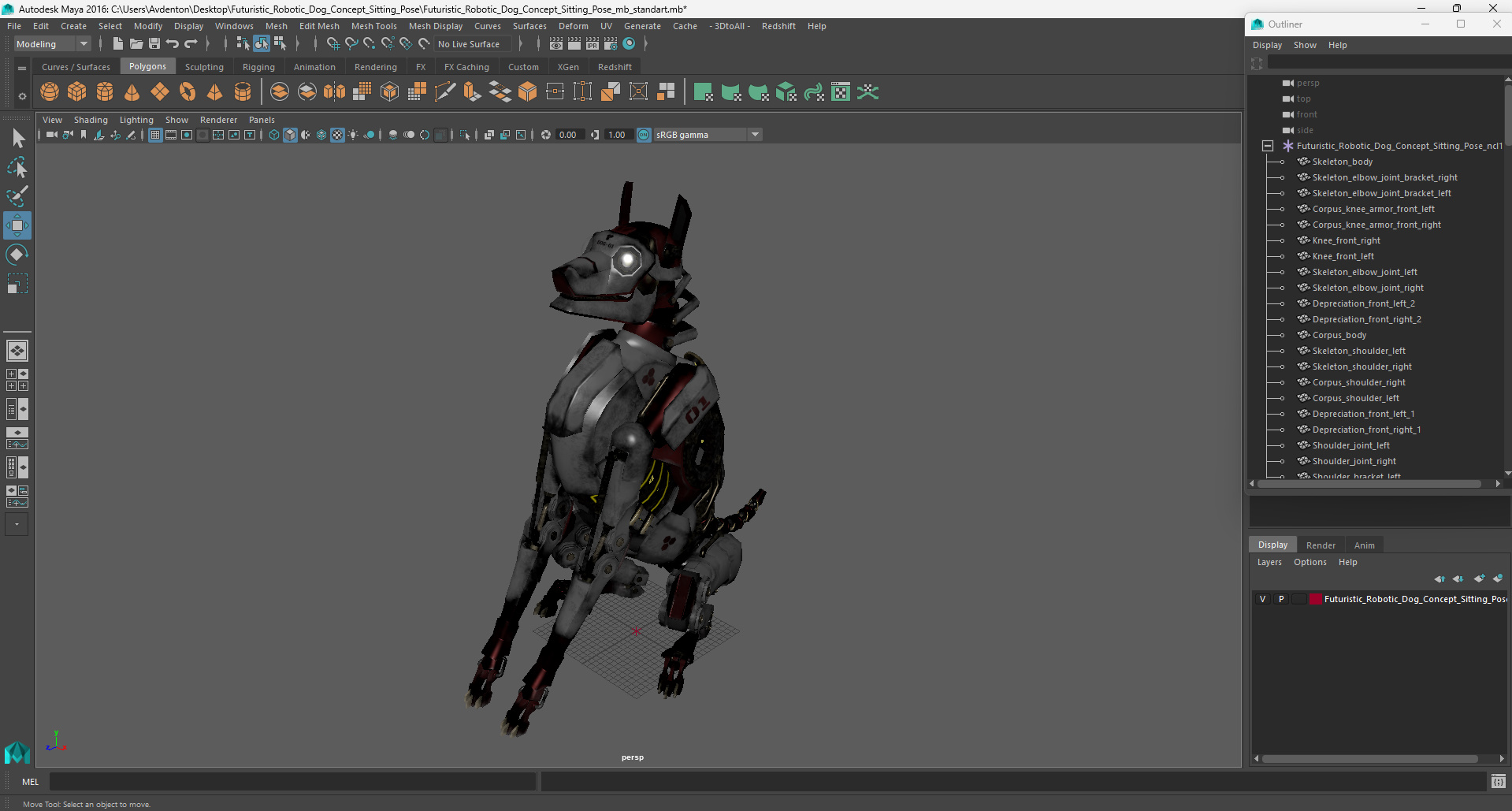
Task: Toggle the viewport grid display
Action: 155,135
